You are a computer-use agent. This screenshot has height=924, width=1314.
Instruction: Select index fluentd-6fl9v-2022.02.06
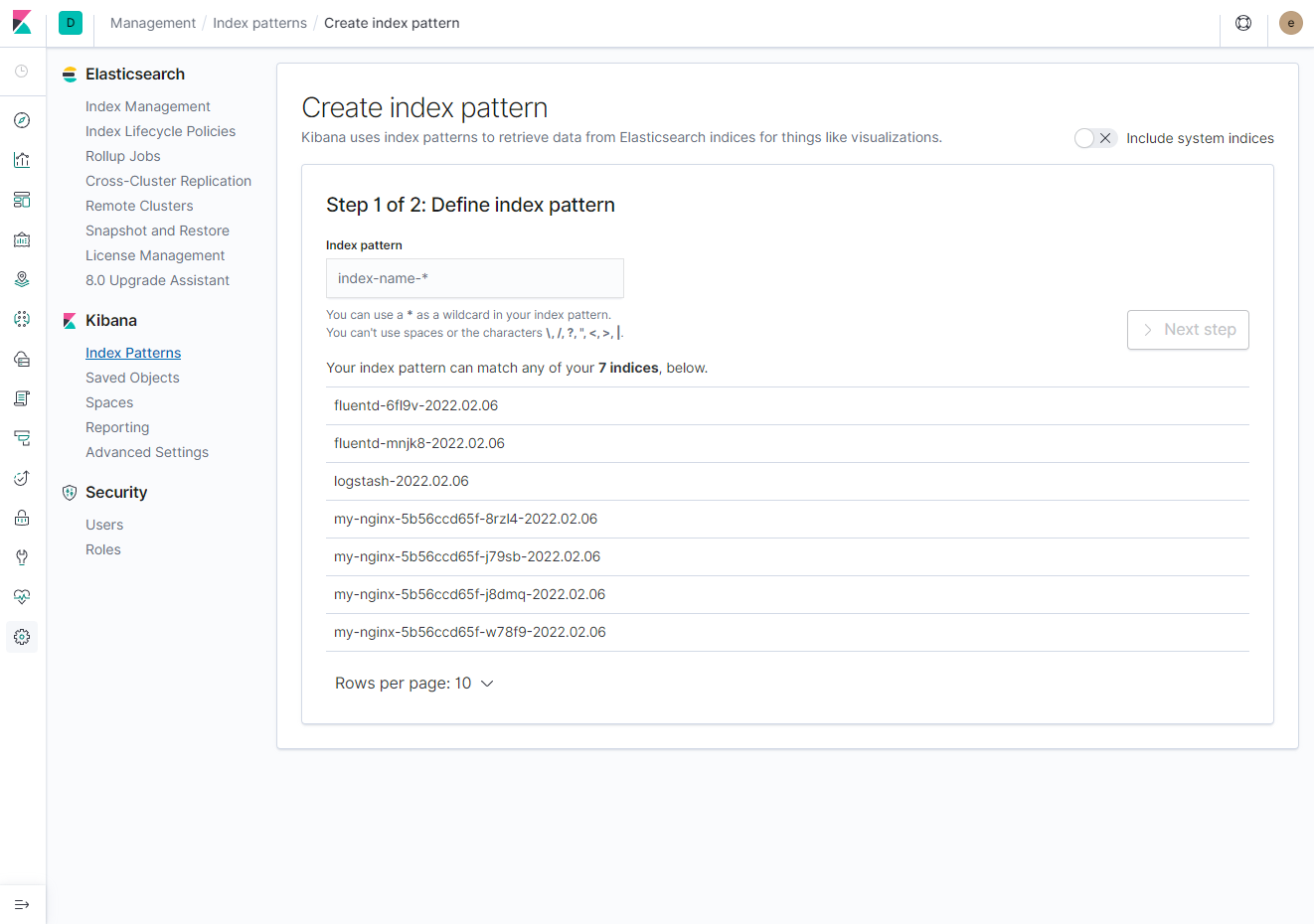[x=787, y=405]
